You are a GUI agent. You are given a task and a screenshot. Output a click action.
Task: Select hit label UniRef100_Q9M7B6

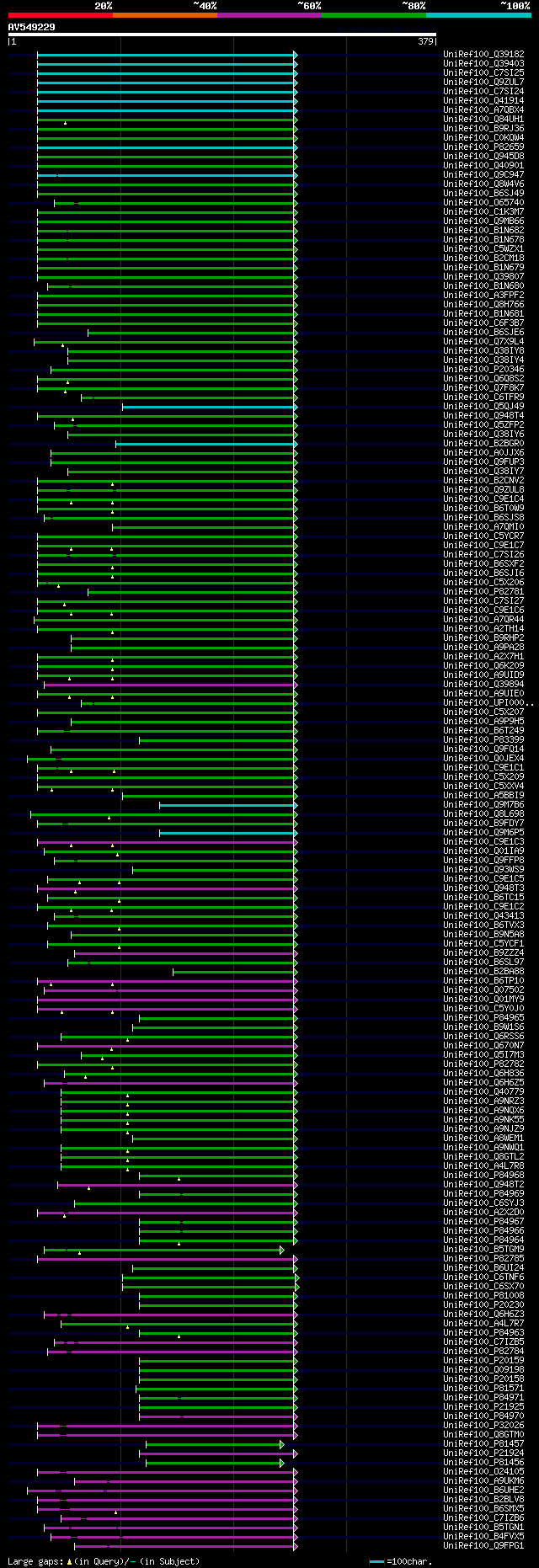(x=483, y=805)
